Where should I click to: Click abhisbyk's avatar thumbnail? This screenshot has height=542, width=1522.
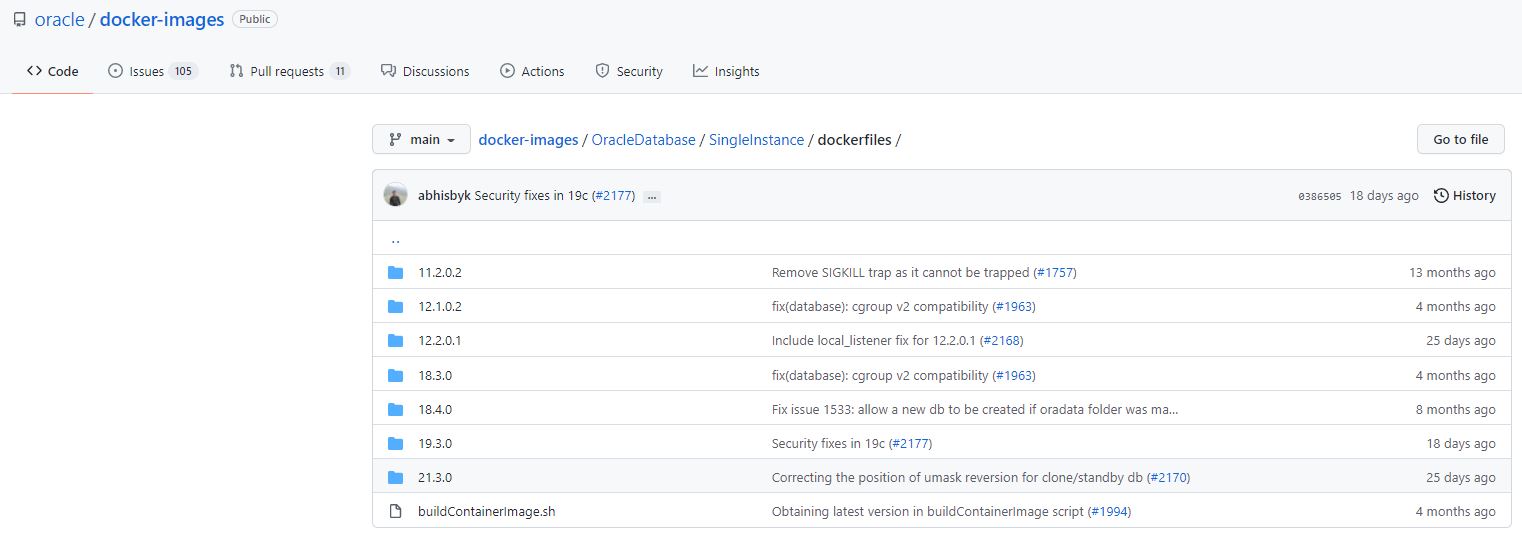pos(395,196)
